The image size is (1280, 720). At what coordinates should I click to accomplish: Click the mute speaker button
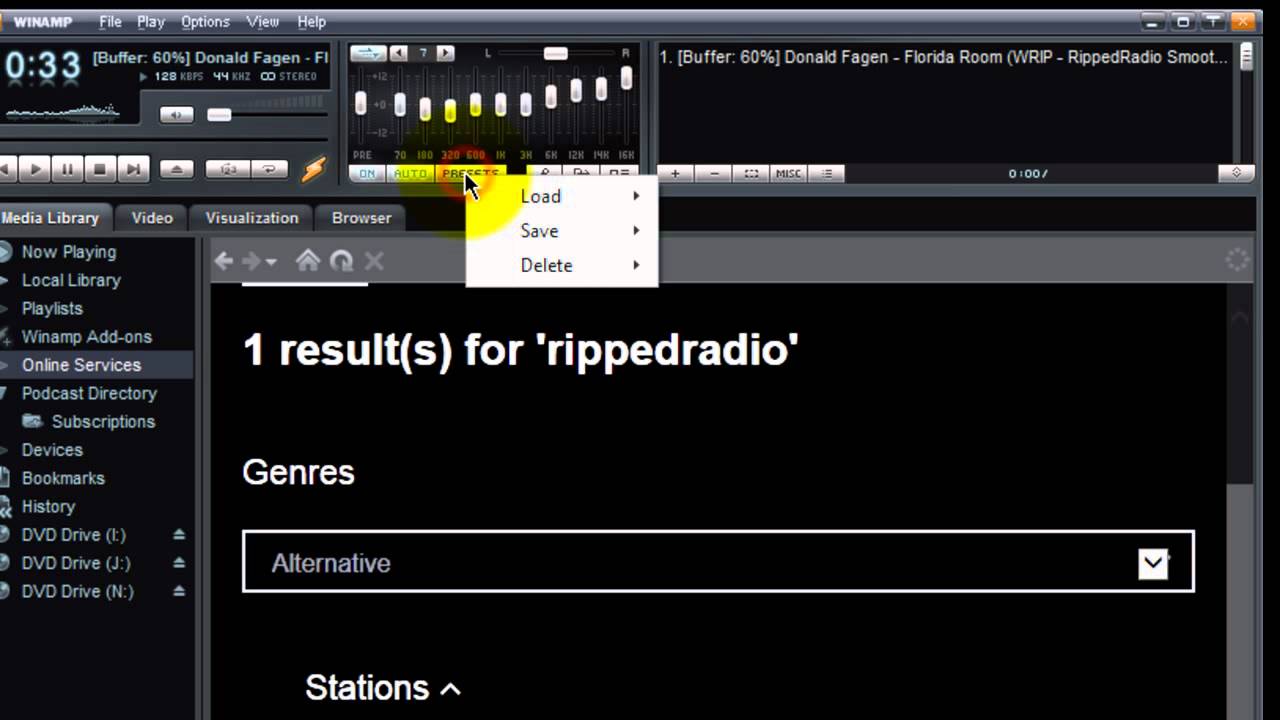[x=176, y=115]
